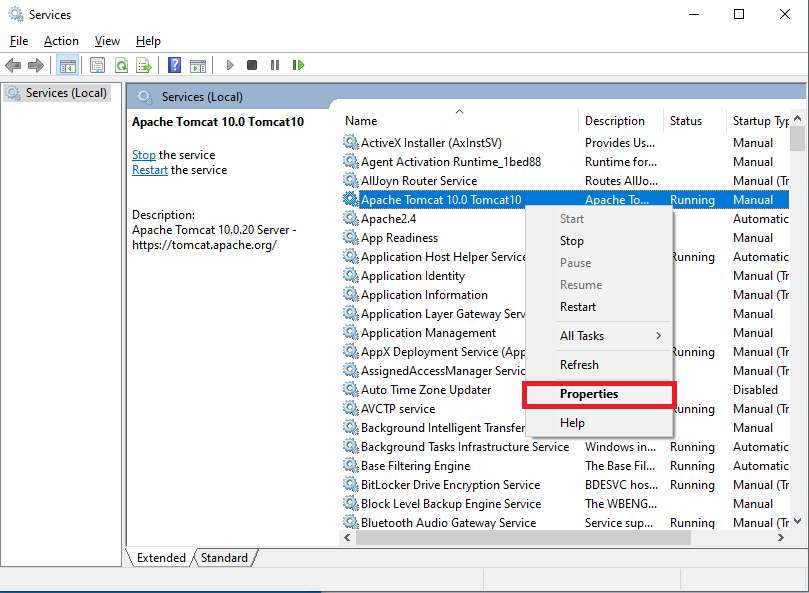Switch to the Extended tab

pyautogui.click(x=161, y=558)
